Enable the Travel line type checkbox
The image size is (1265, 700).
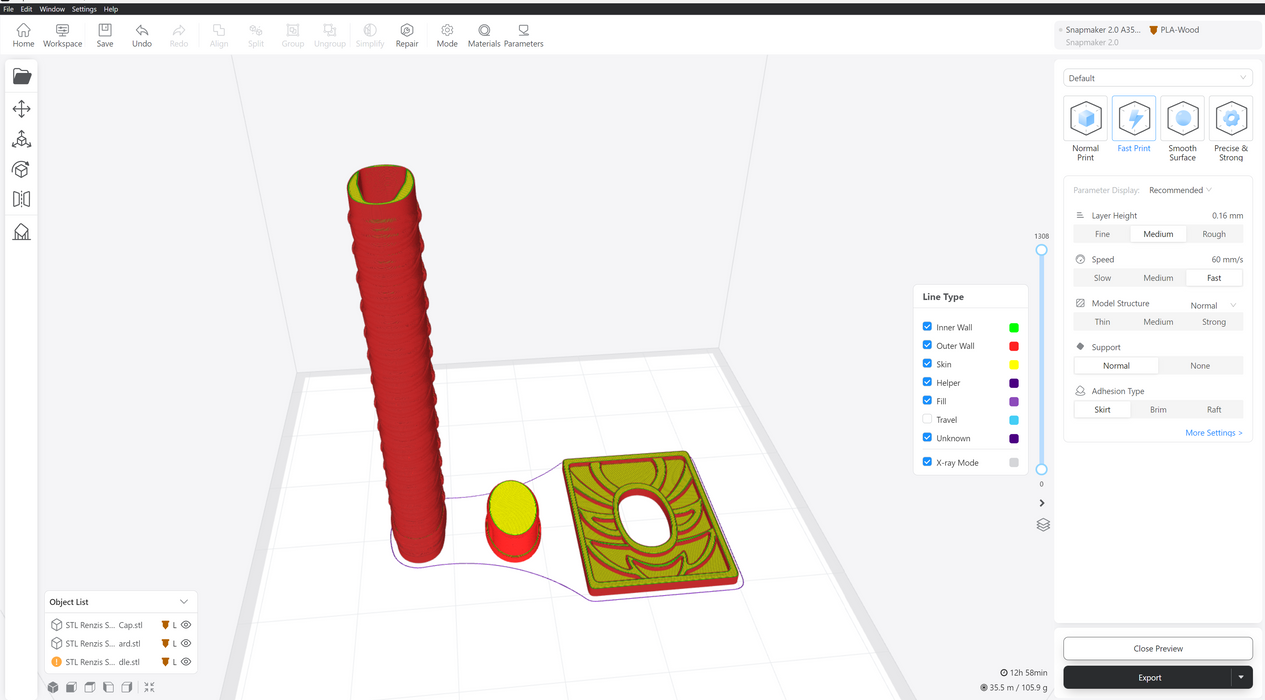click(x=927, y=419)
